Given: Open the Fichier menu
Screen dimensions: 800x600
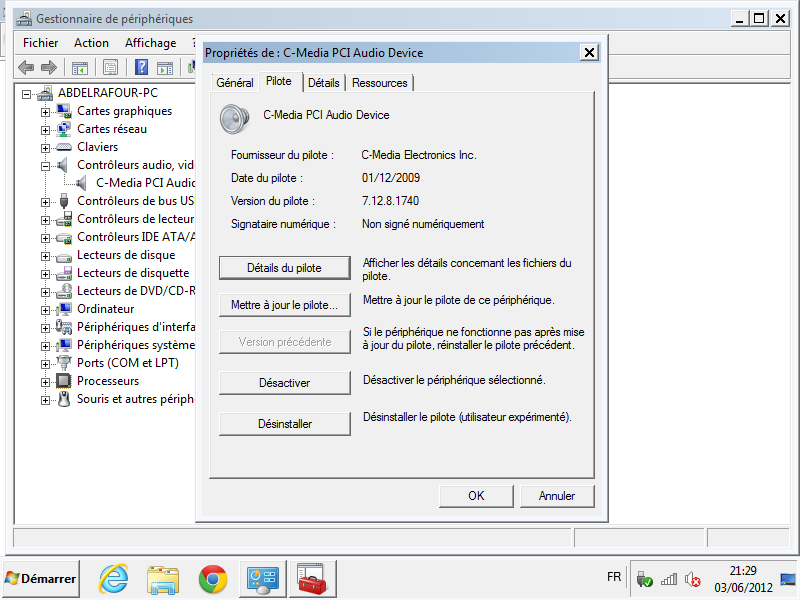Looking at the screenshot, I should pyautogui.click(x=41, y=43).
